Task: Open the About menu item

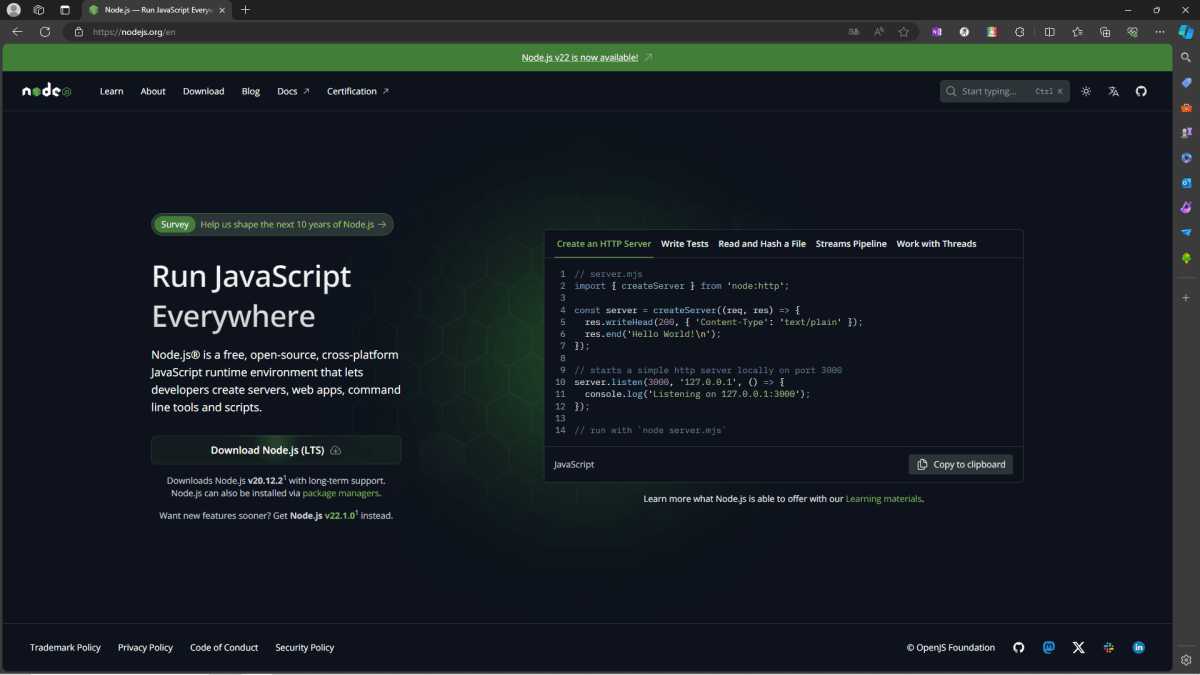Action: click(153, 91)
